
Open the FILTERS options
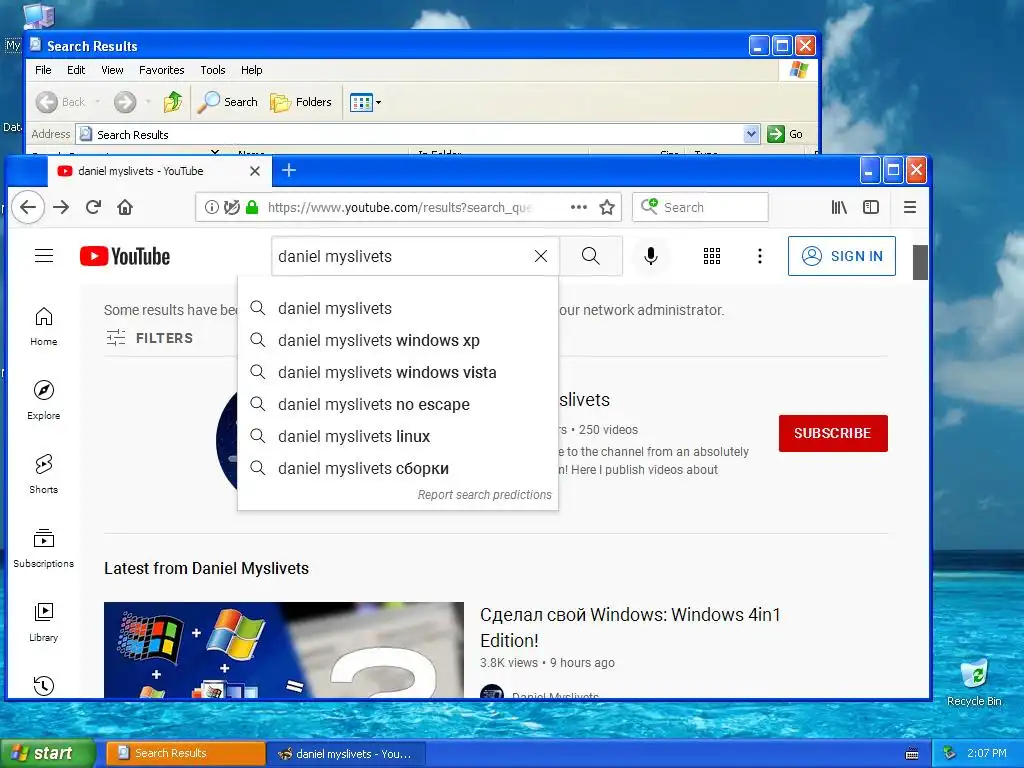(150, 338)
